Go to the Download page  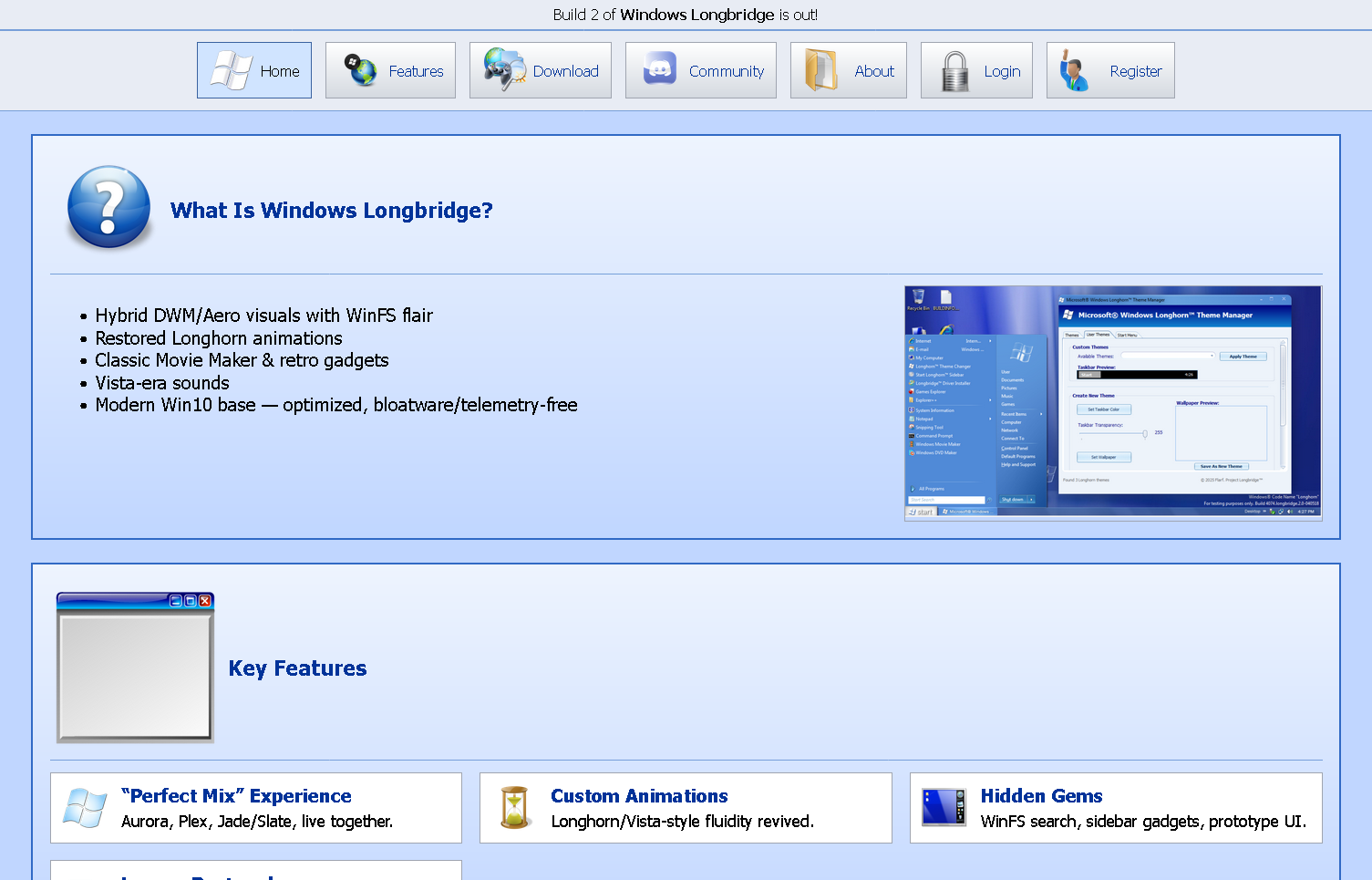pos(565,71)
